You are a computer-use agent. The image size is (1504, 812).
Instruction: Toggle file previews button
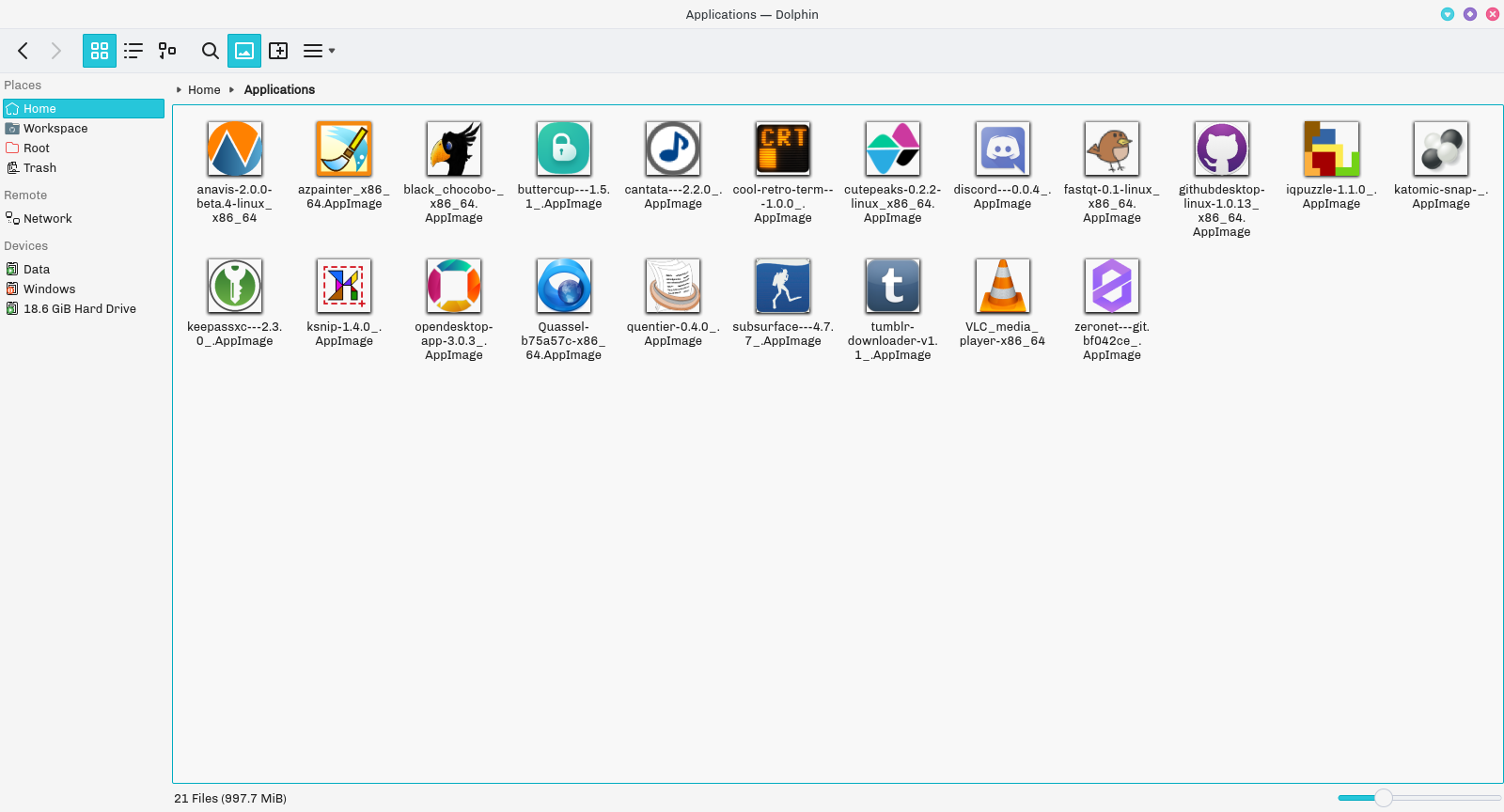pos(244,51)
